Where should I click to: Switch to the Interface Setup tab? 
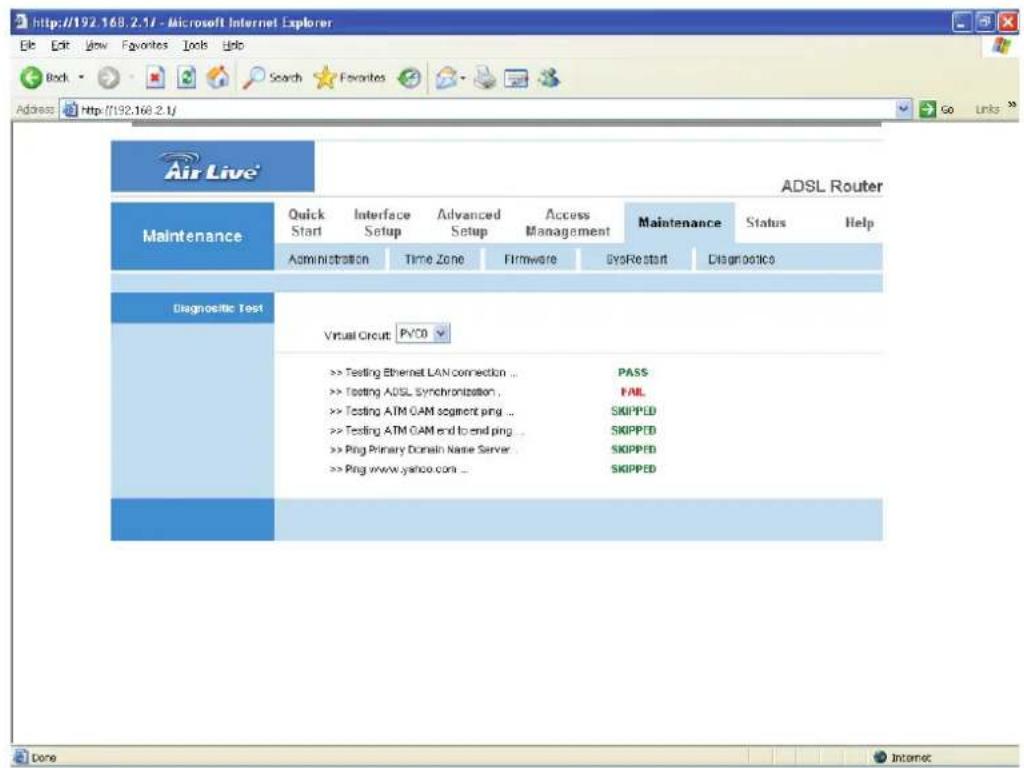coord(382,223)
